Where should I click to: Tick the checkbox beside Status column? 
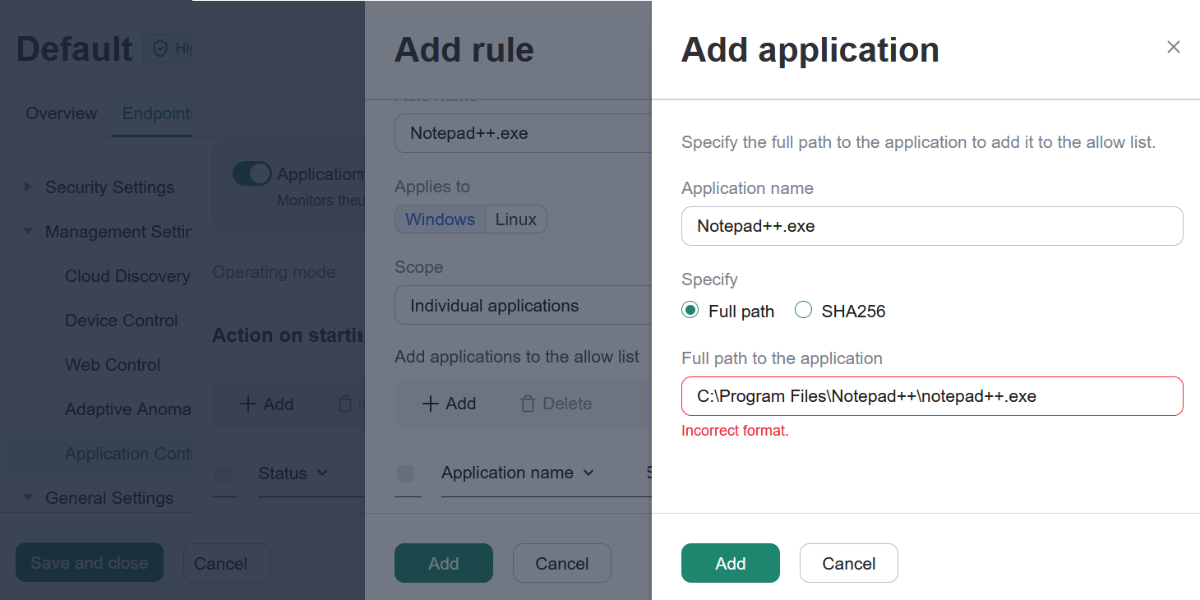[x=224, y=473]
